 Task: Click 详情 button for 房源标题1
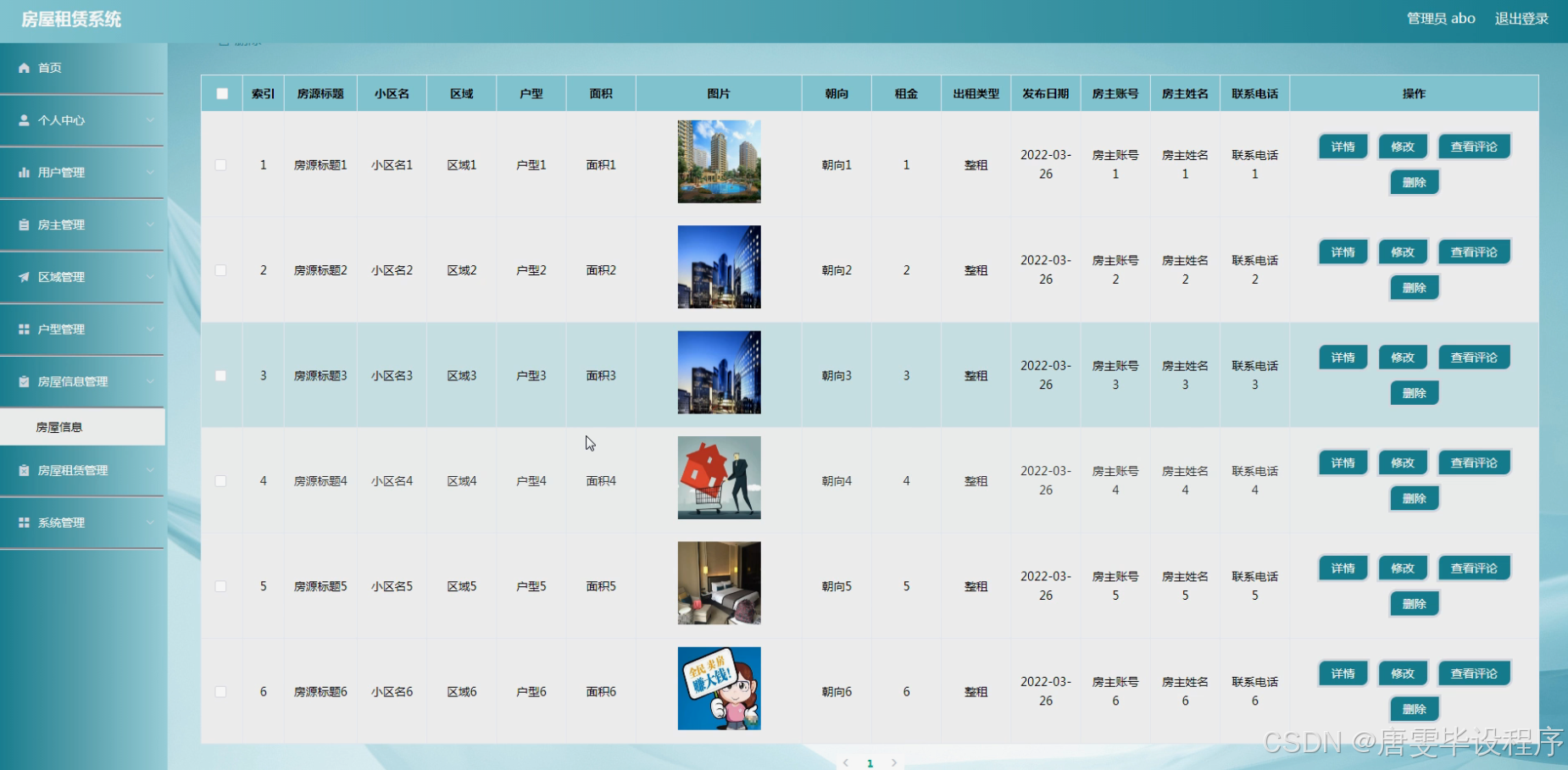tap(1343, 147)
